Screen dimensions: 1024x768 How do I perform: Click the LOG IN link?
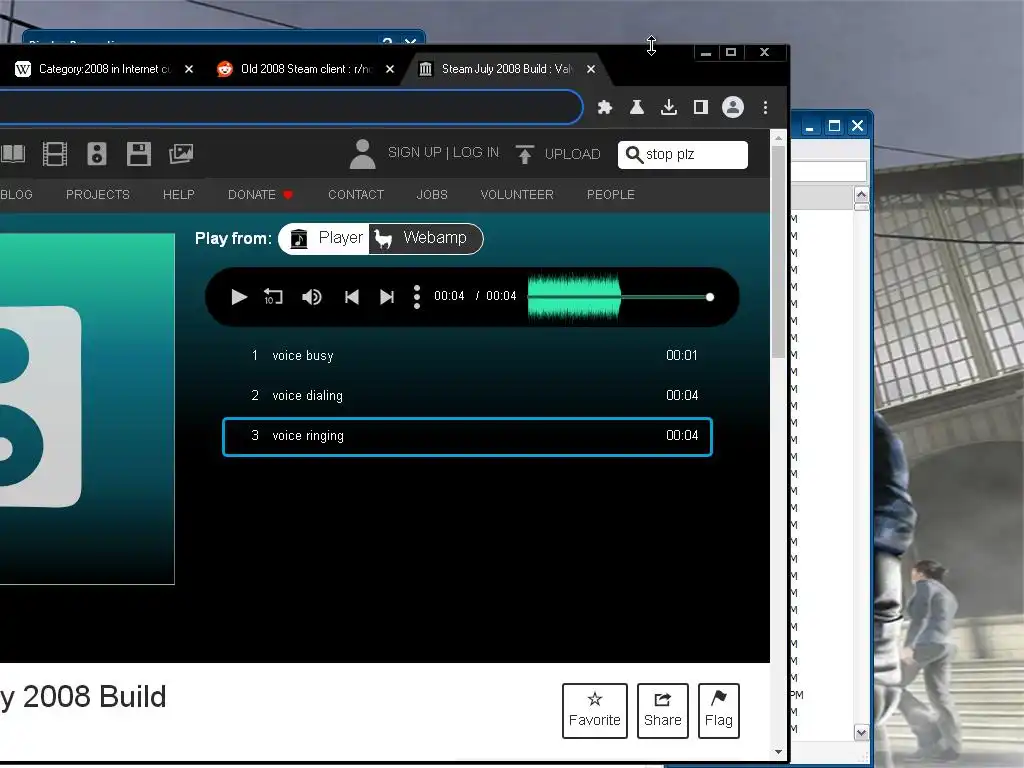[475, 153]
